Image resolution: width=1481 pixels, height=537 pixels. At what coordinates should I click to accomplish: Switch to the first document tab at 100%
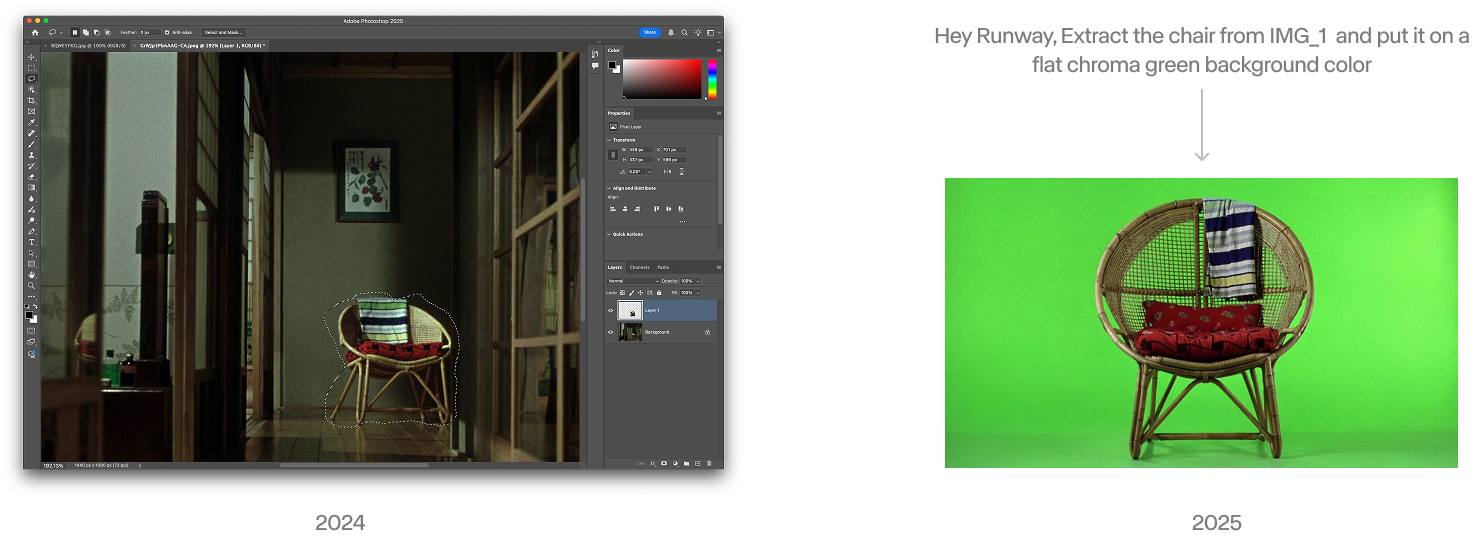(86, 46)
